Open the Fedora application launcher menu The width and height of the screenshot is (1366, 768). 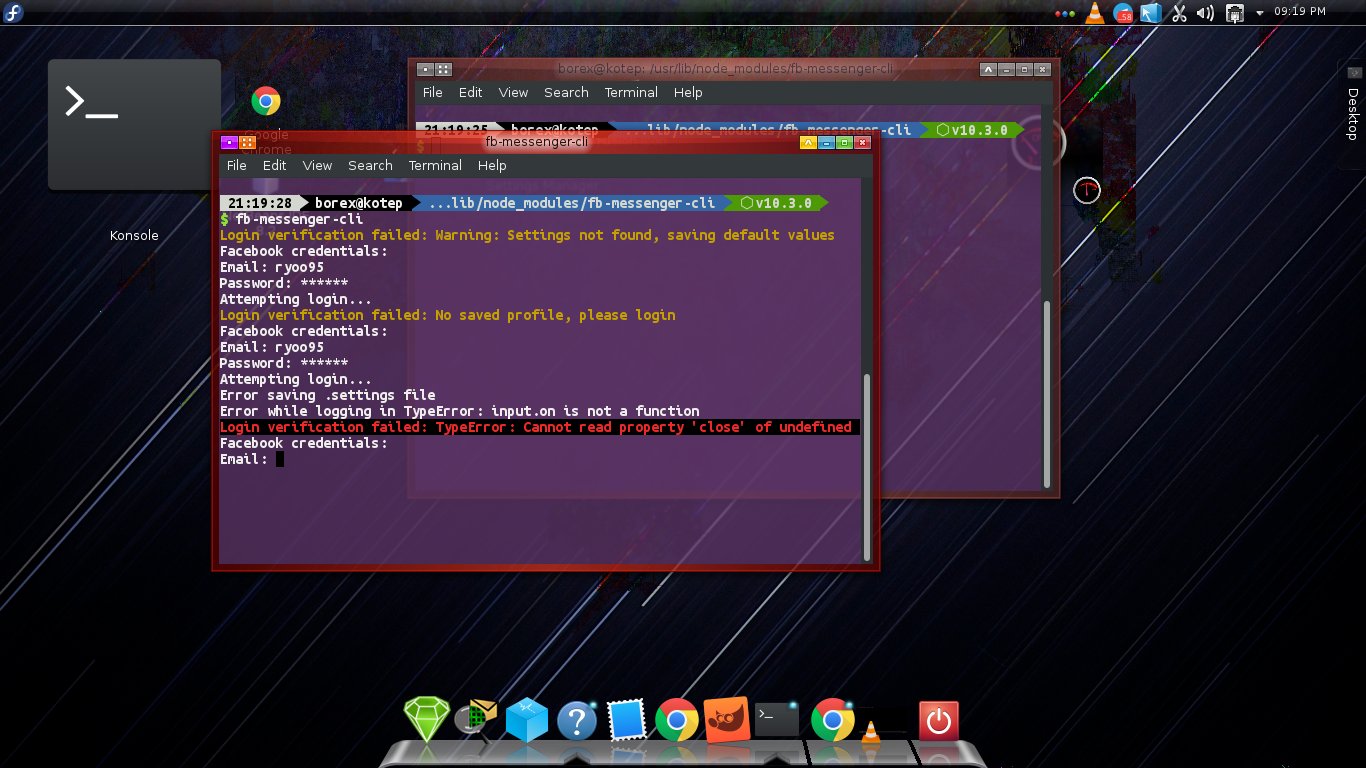pyautogui.click(x=12, y=12)
